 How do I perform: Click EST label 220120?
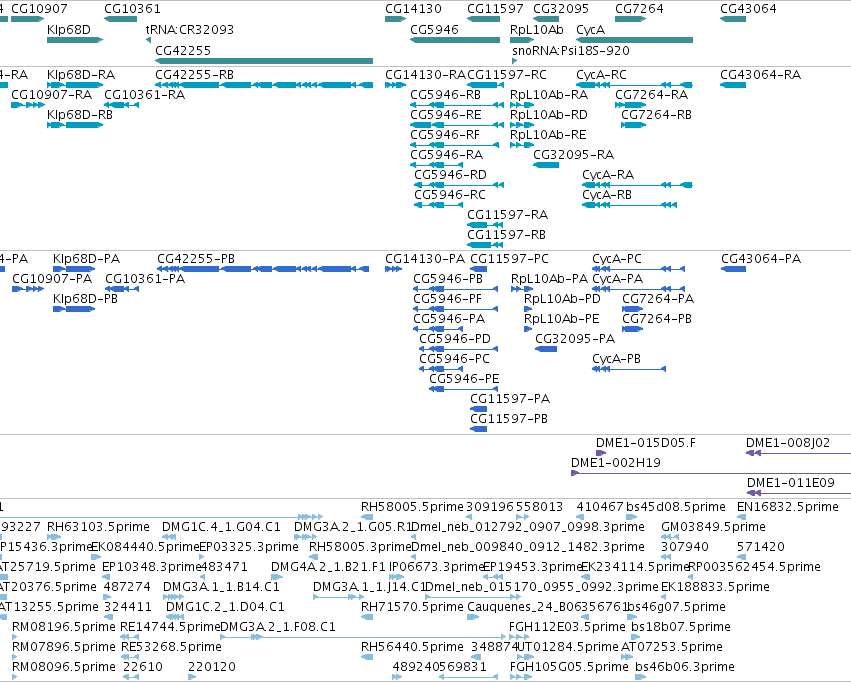click(x=212, y=667)
